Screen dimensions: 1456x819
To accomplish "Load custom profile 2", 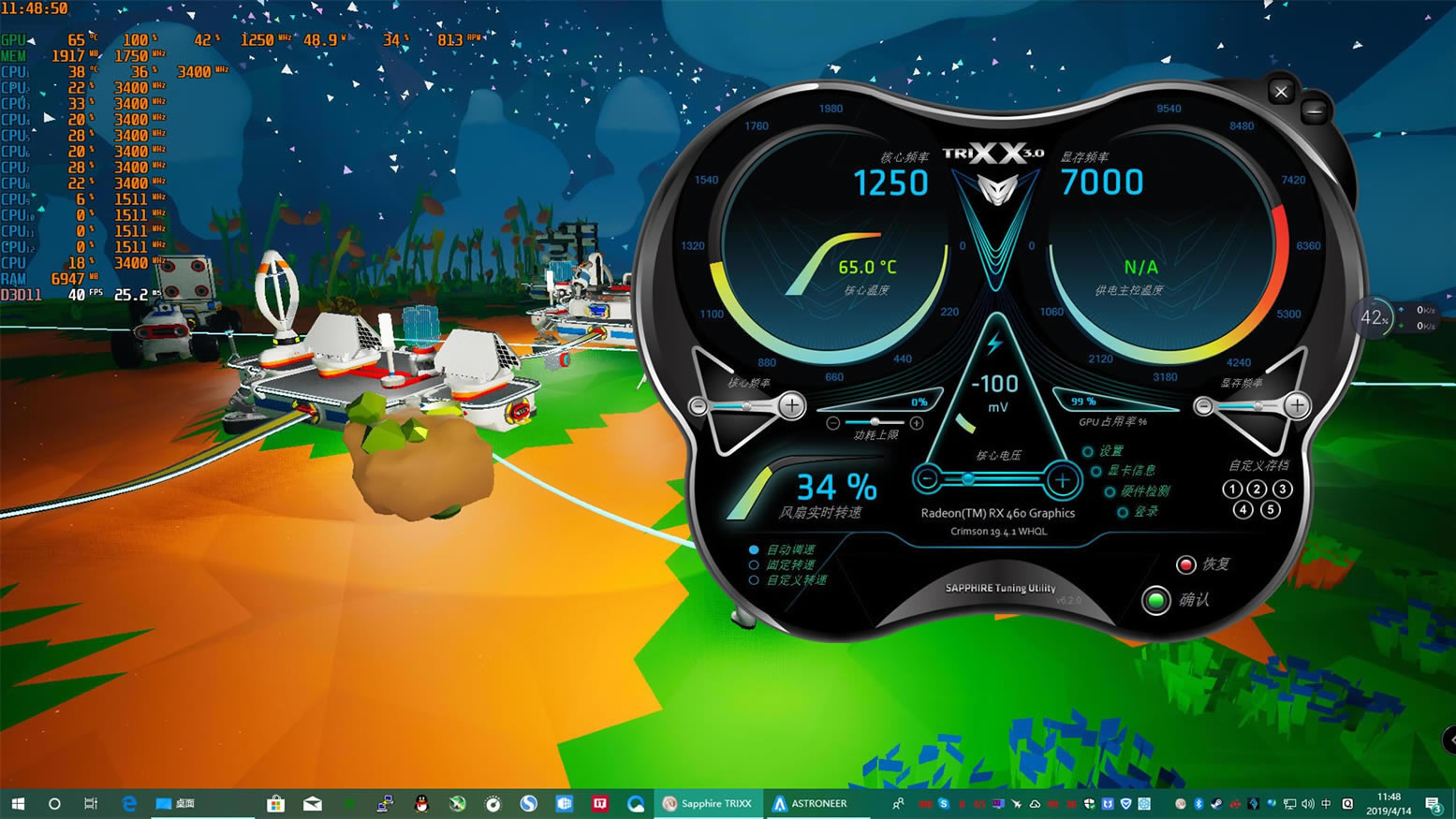I will pos(1257,489).
